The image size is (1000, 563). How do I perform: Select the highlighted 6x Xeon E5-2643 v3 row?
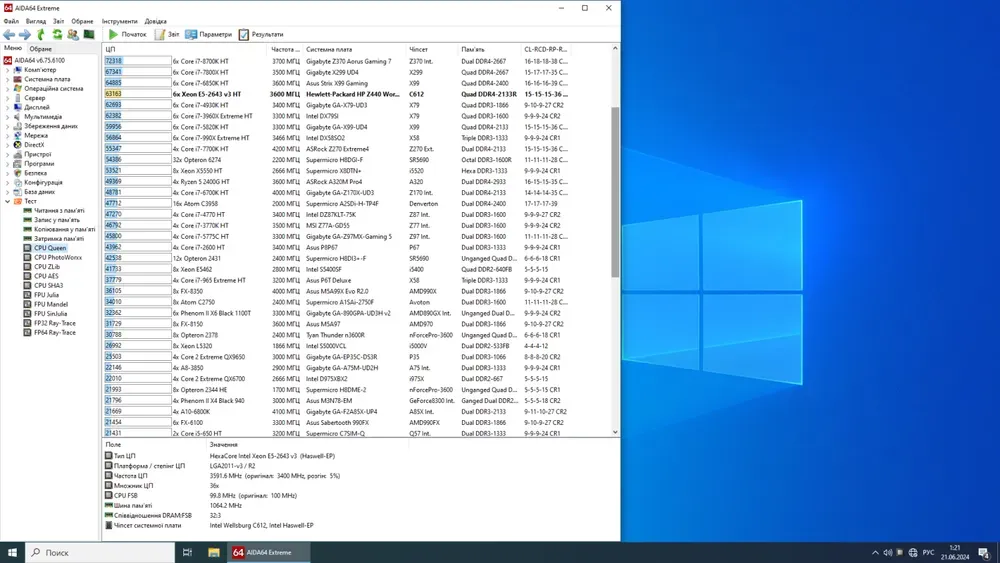206,94
